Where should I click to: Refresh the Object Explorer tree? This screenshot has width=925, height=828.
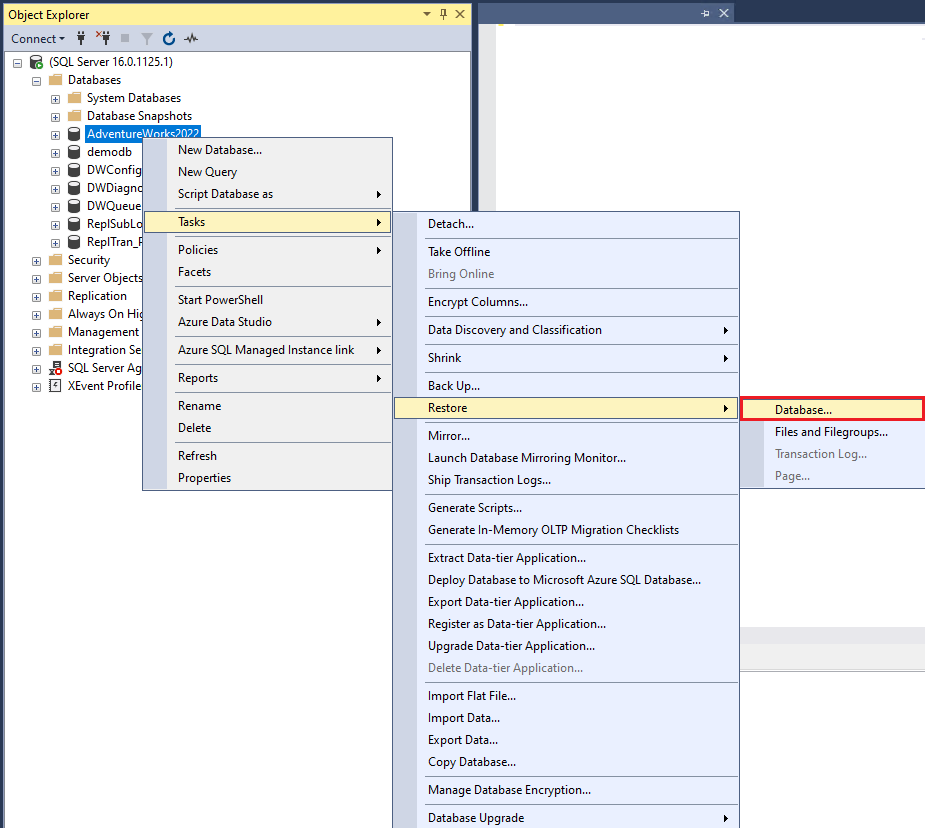point(168,38)
